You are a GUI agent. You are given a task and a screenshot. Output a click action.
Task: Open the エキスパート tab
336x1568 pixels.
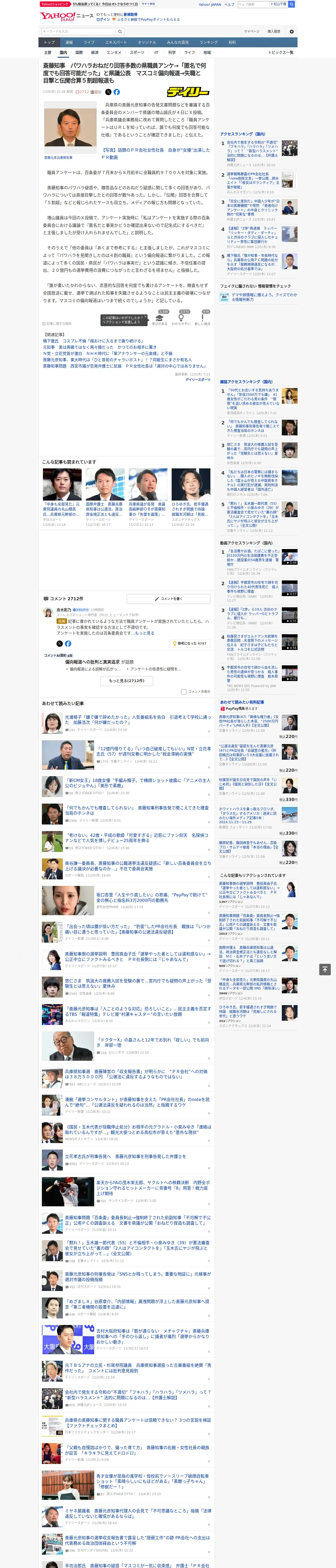pos(116,42)
